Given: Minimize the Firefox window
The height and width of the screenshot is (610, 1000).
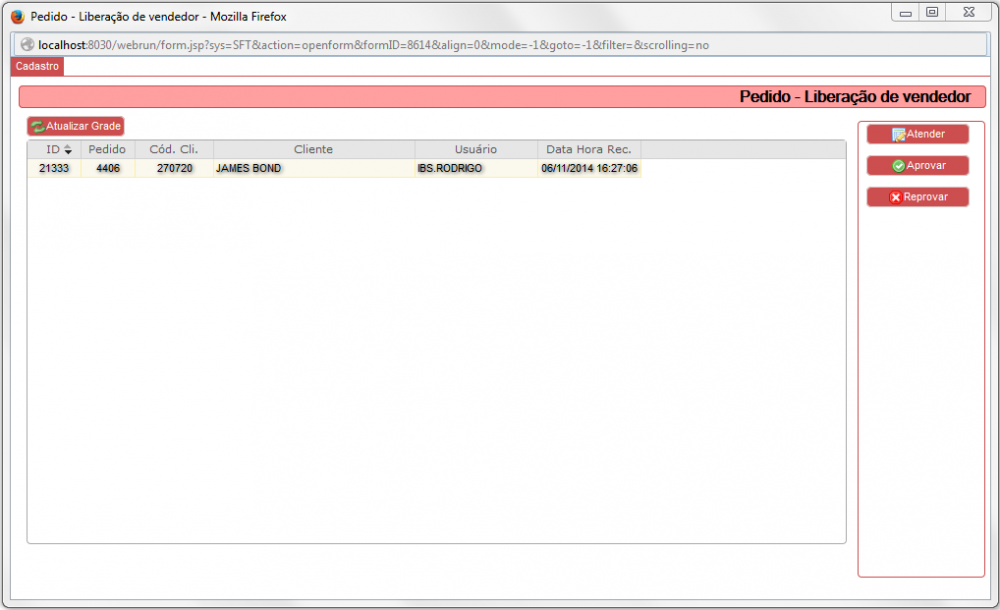Looking at the screenshot, I should click(x=905, y=12).
